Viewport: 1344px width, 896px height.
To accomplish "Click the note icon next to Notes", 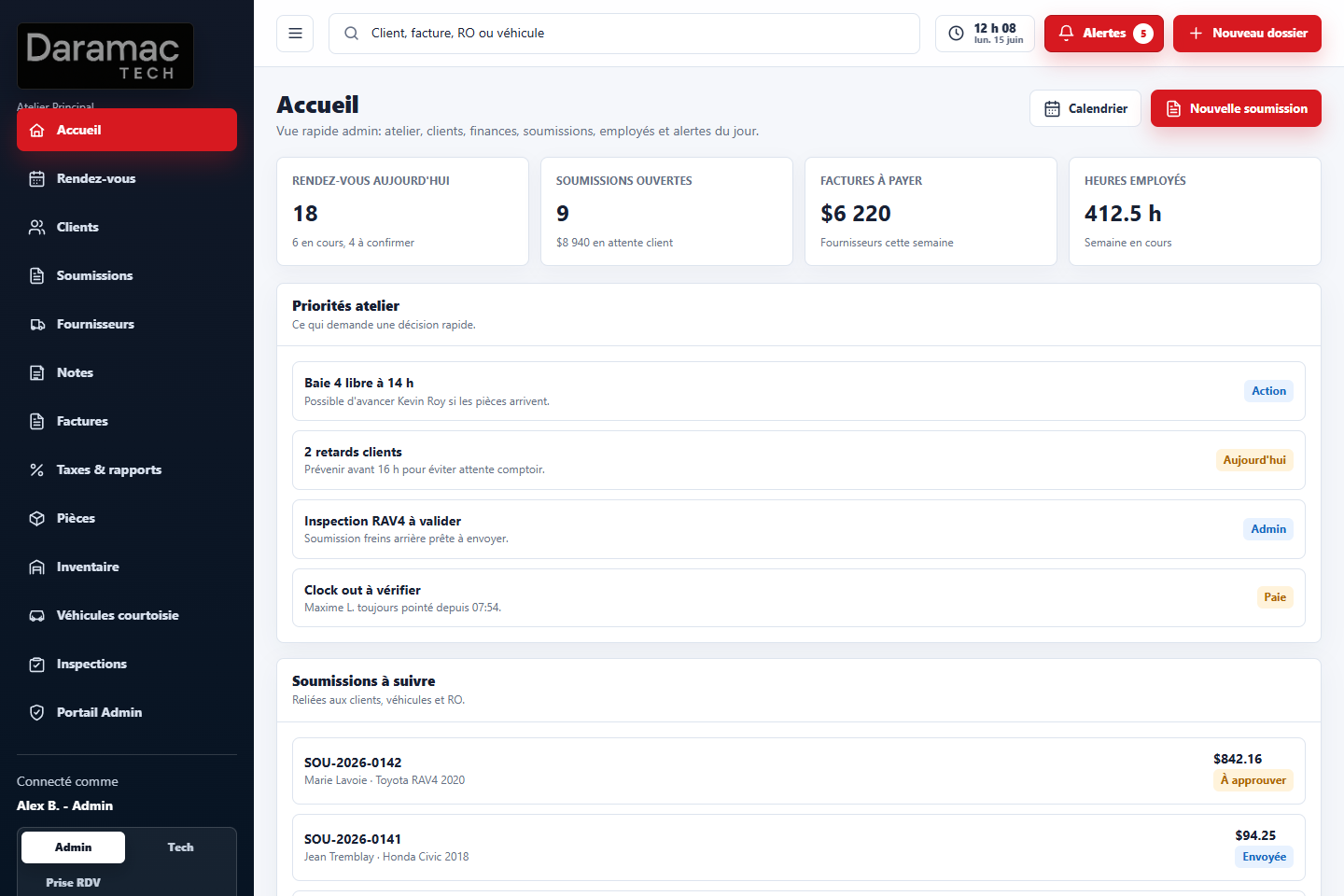I will (x=37, y=373).
